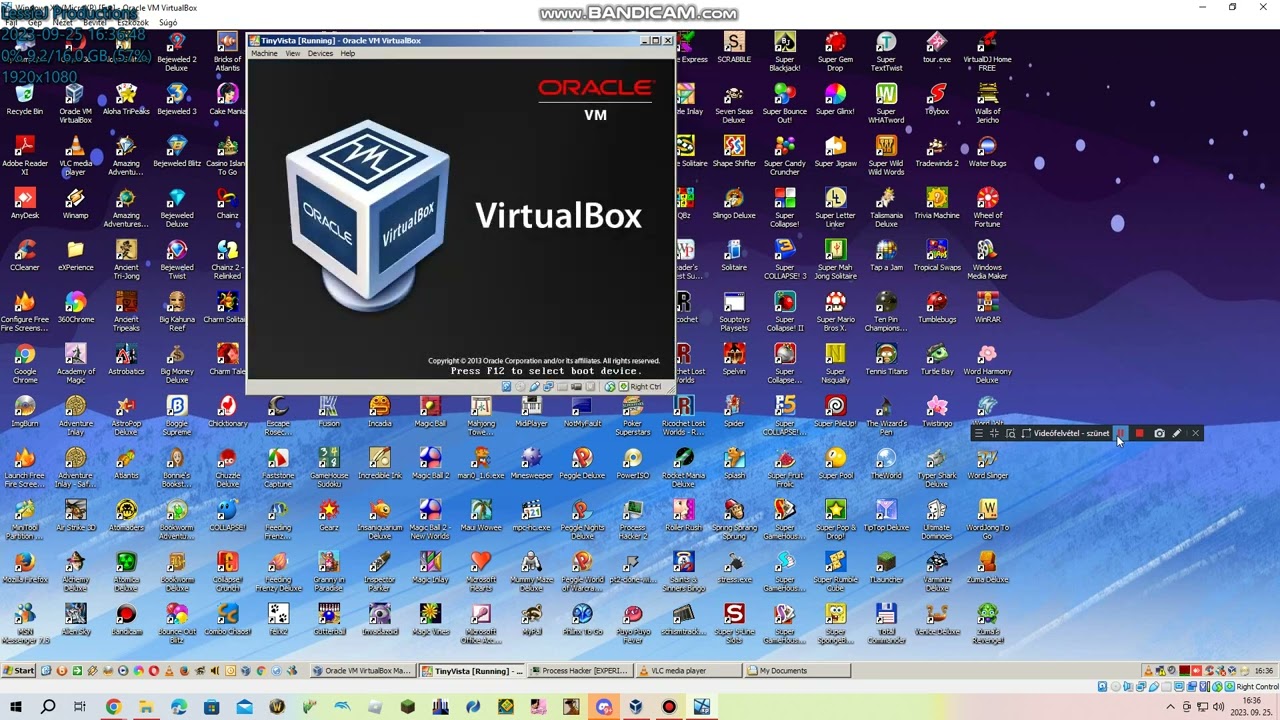Select the Minesweeper desktop icon
Screen dimensions: 1280x720
[x=532, y=463]
